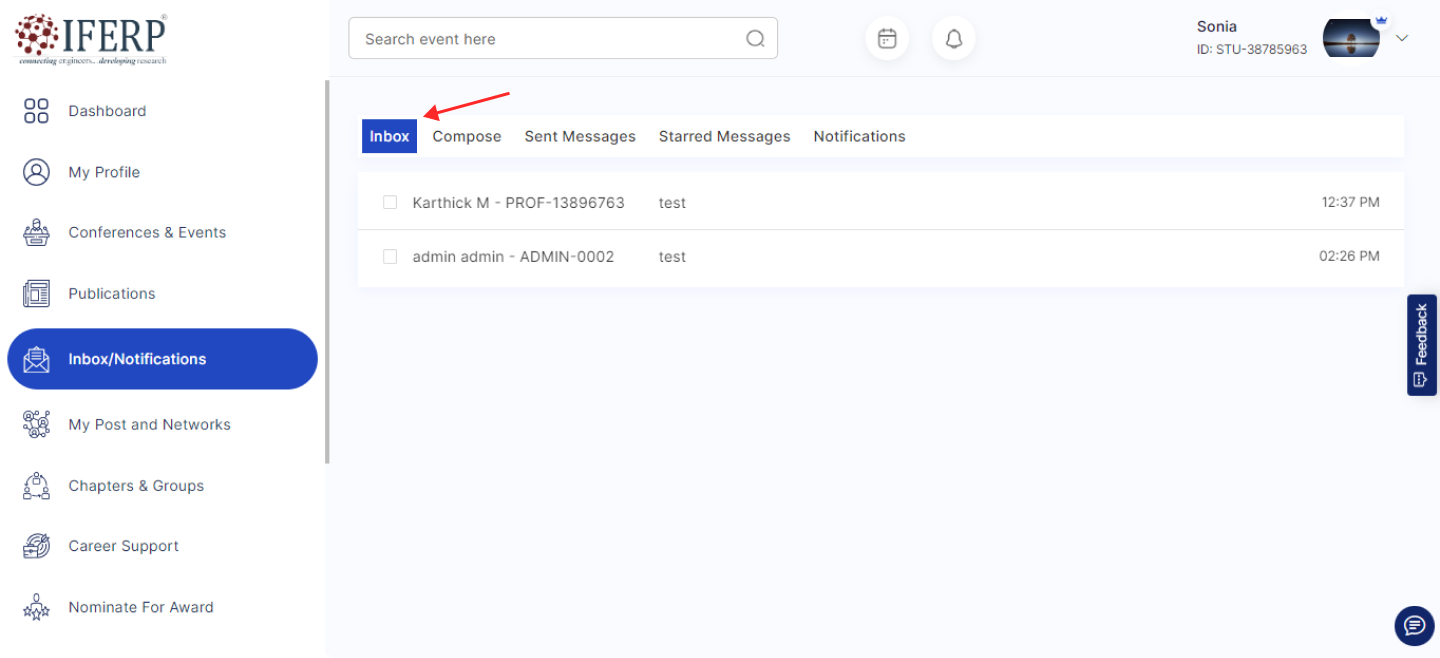Click Sonia's profile picture thumbnail
Viewport: 1440px width, 658px height.
[x=1351, y=38]
